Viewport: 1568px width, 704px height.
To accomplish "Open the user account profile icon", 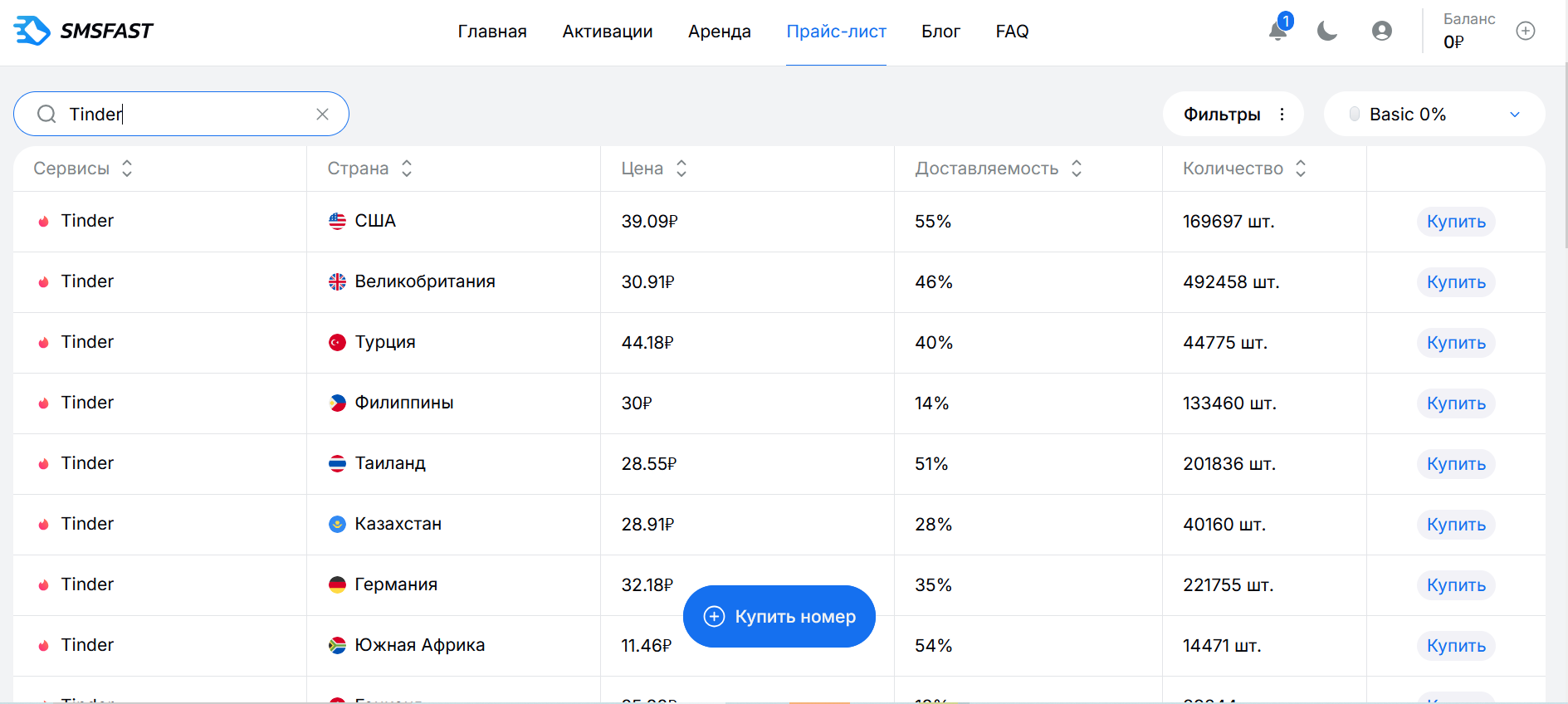I will [x=1382, y=31].
